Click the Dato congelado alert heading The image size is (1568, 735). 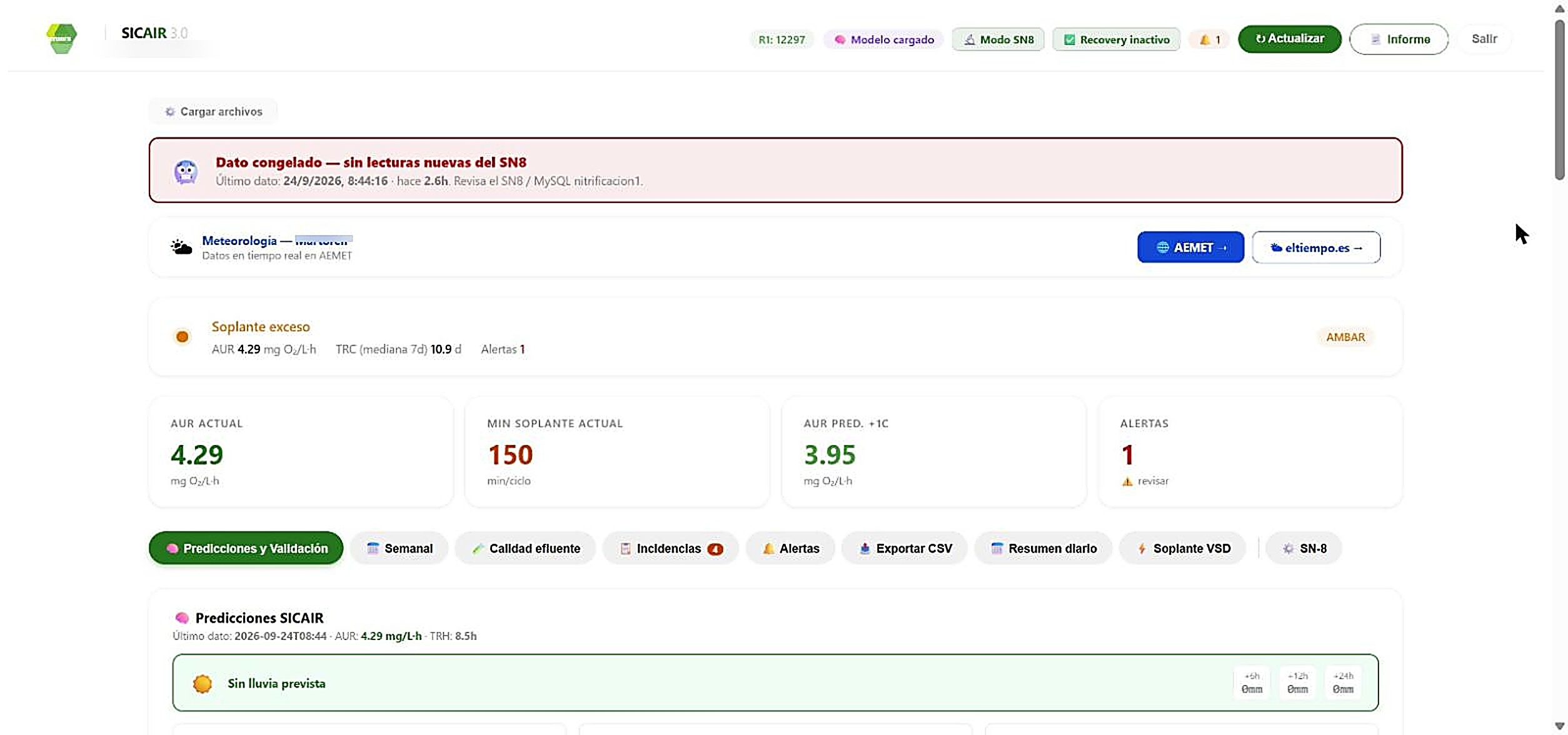click(x=371, y=162)
